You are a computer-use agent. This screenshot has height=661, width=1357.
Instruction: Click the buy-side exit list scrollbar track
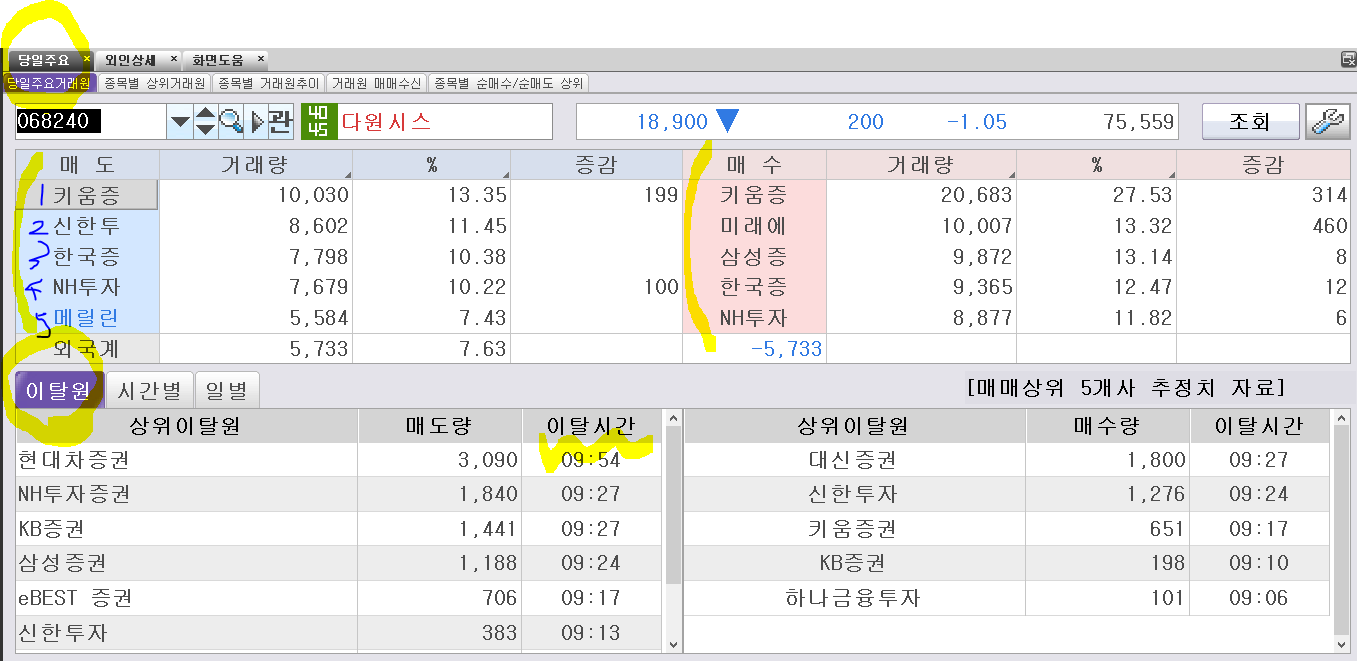tap(1341, 531)
